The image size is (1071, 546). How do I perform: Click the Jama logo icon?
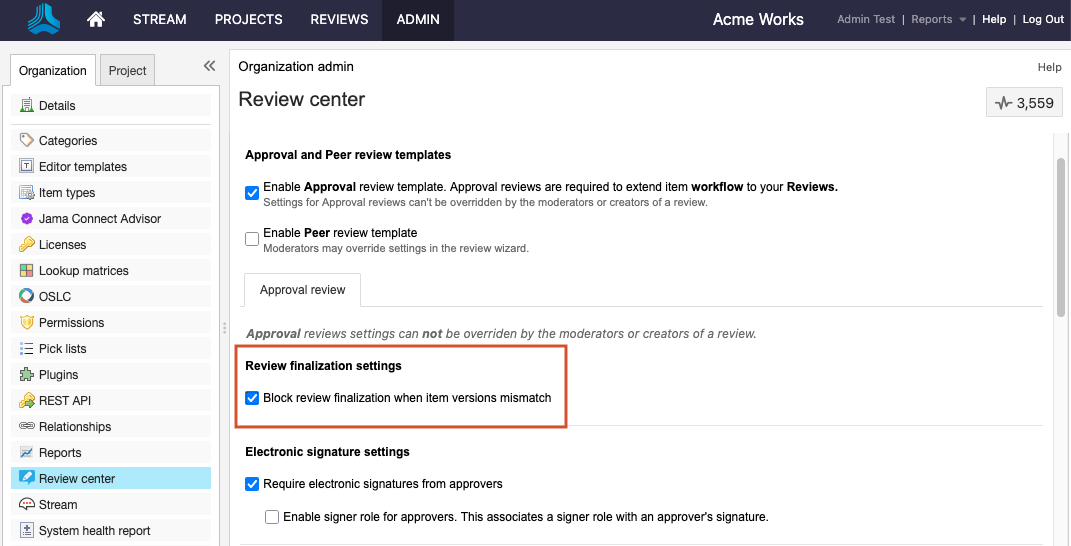point(44,18)
